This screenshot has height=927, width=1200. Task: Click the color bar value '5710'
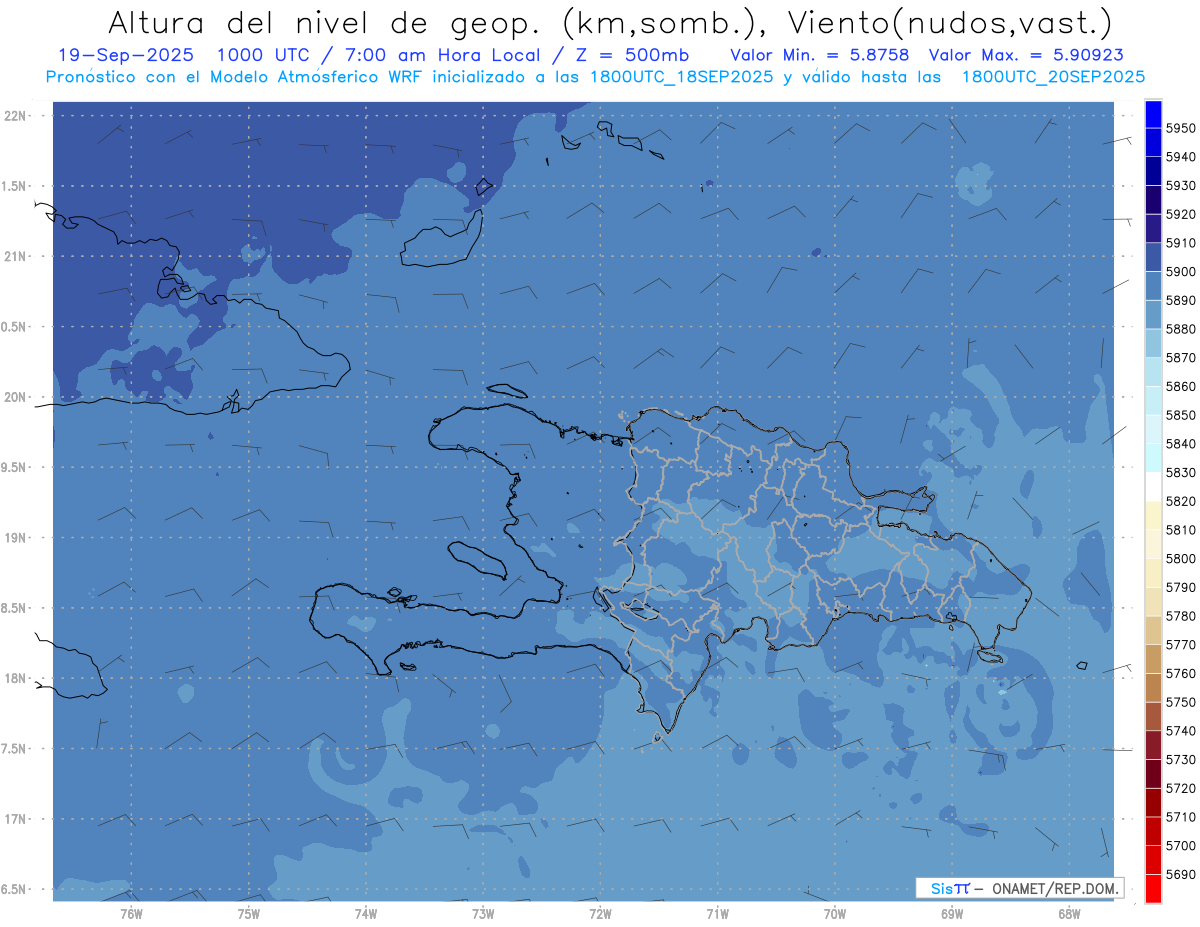coord(1181,817)
